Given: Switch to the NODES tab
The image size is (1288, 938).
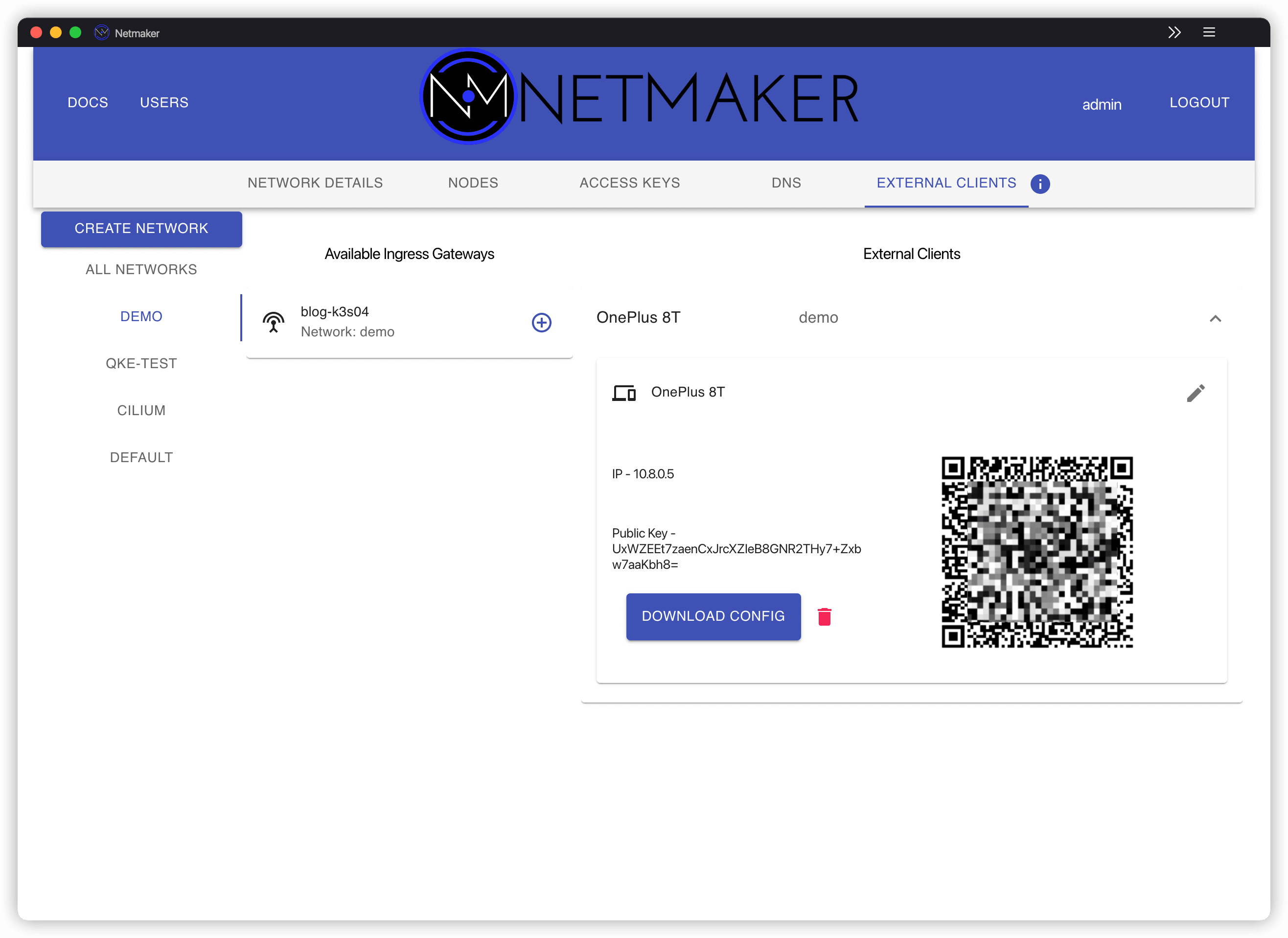Looking at the screenshot, I should (x=473, y=183).
